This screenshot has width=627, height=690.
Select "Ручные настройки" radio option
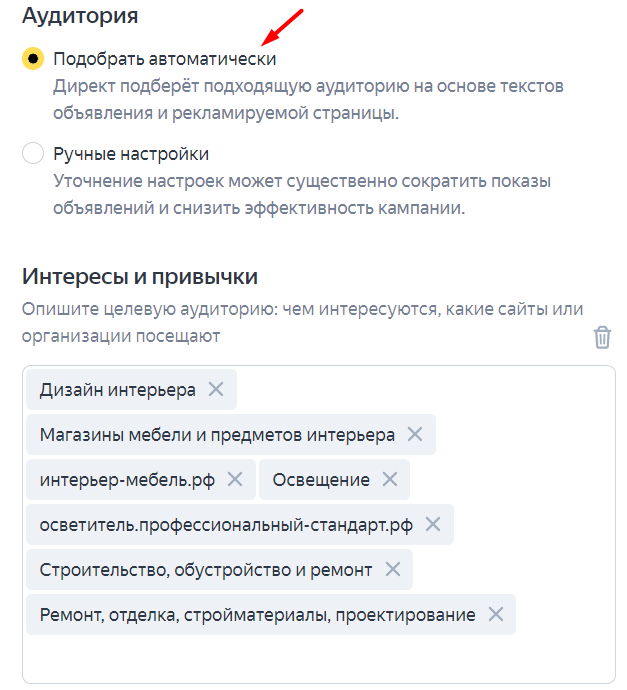[x=34, y=154]
